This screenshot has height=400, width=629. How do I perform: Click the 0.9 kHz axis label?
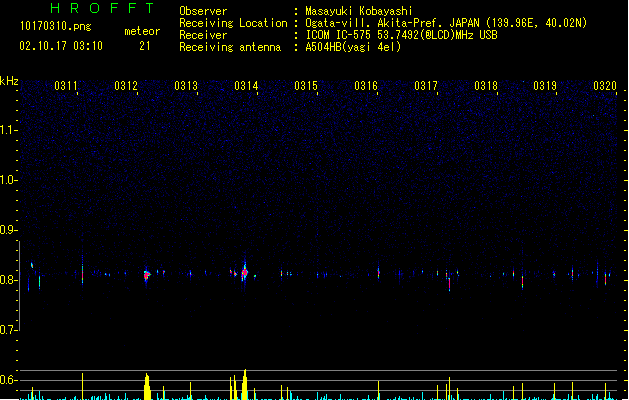point(8,230)
